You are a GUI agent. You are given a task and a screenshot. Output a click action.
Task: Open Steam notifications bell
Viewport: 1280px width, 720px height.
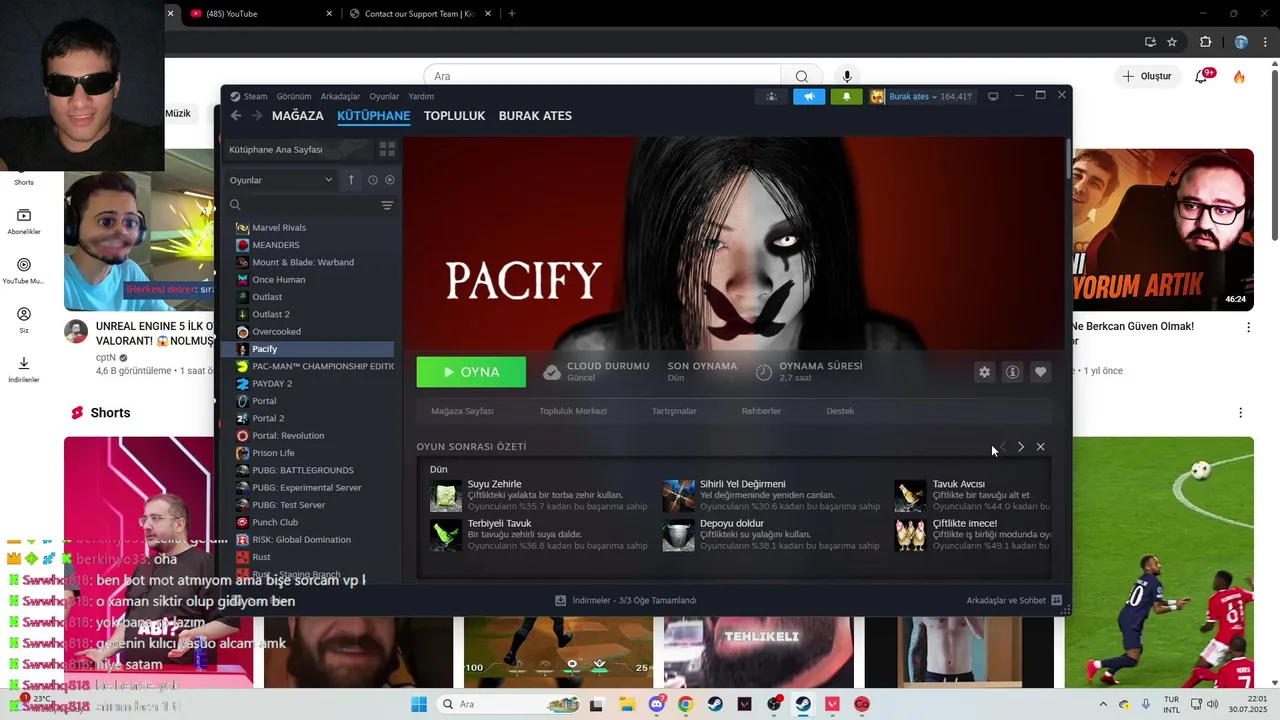point(846,97)
